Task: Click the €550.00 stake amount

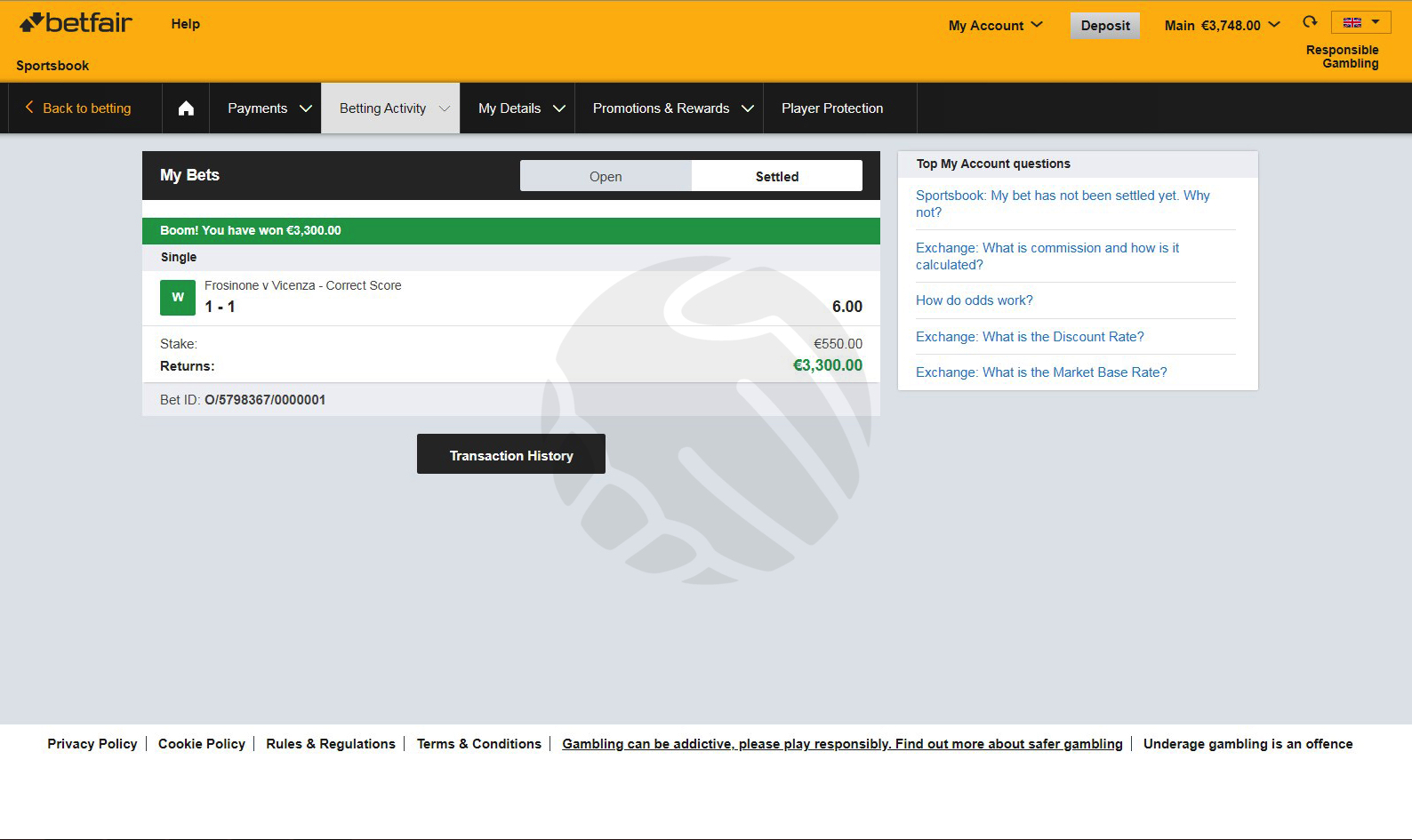Action: tap(838, 344)
